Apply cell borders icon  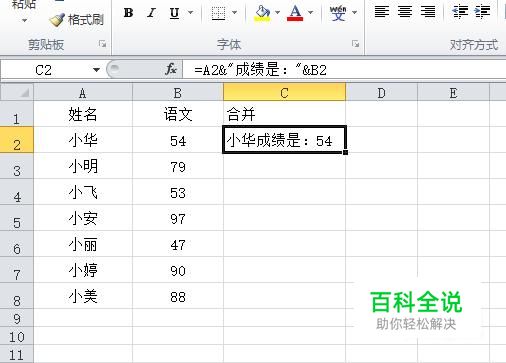point(218,13)
